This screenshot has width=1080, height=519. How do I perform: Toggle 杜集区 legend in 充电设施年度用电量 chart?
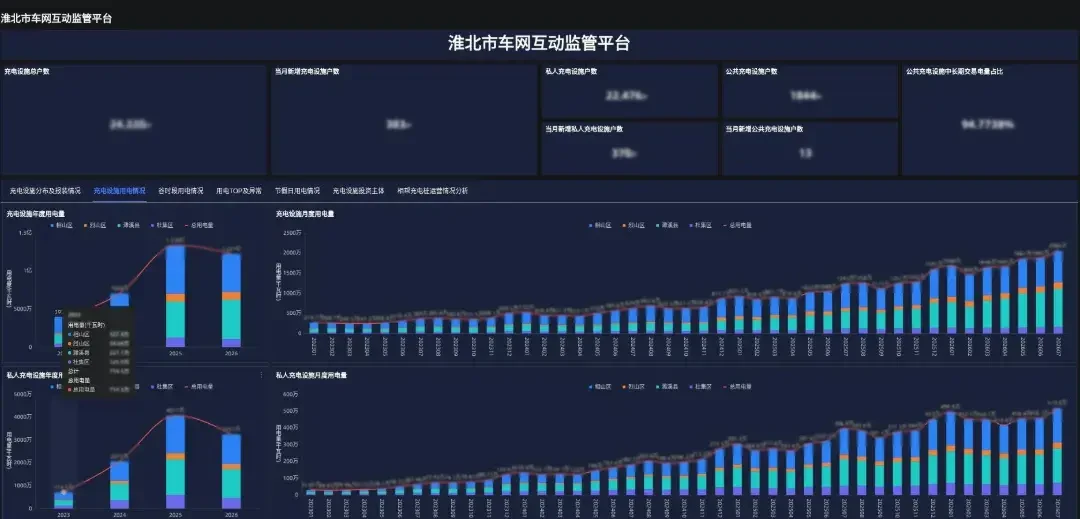click(163, 225)
